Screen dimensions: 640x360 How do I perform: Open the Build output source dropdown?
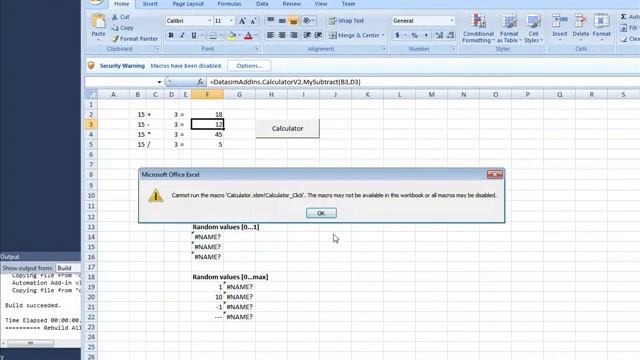tap(68, 268)
